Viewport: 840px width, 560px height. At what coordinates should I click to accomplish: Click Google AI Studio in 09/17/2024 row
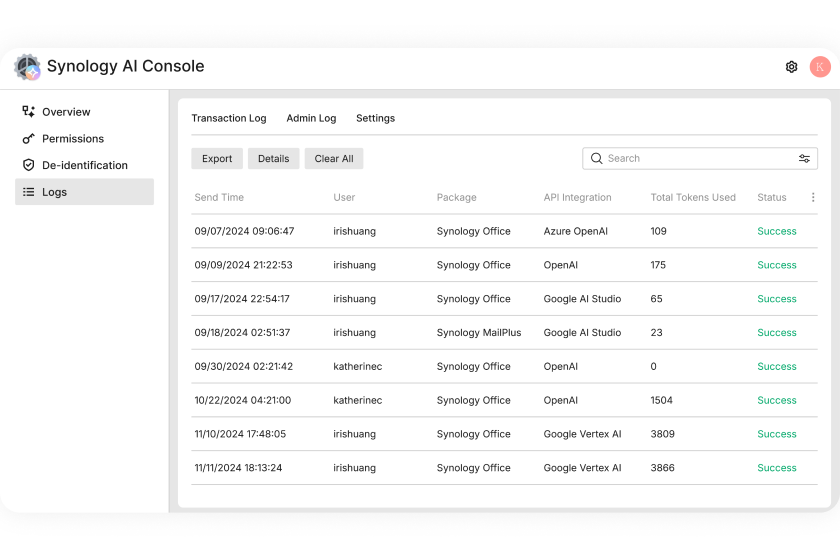click(582, 298)
